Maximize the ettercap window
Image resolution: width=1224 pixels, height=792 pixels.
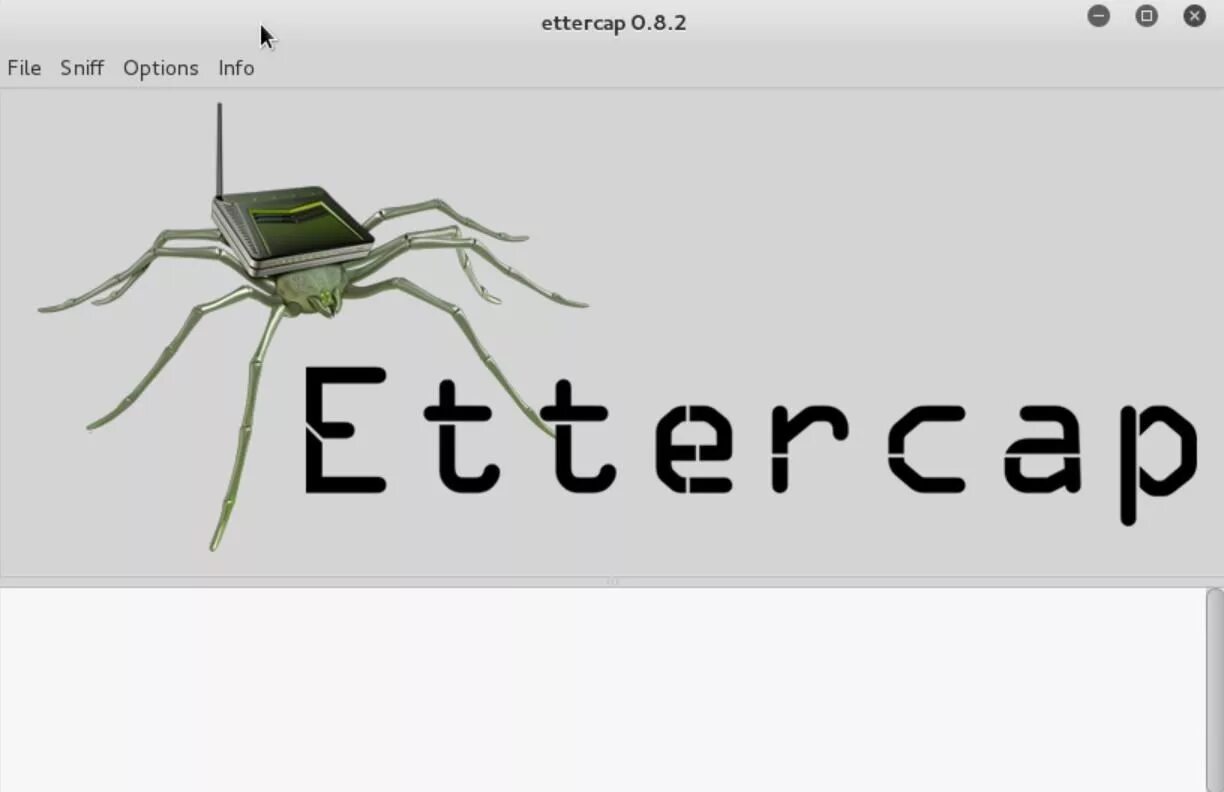pyautogui.click(x=1147, y=16)
